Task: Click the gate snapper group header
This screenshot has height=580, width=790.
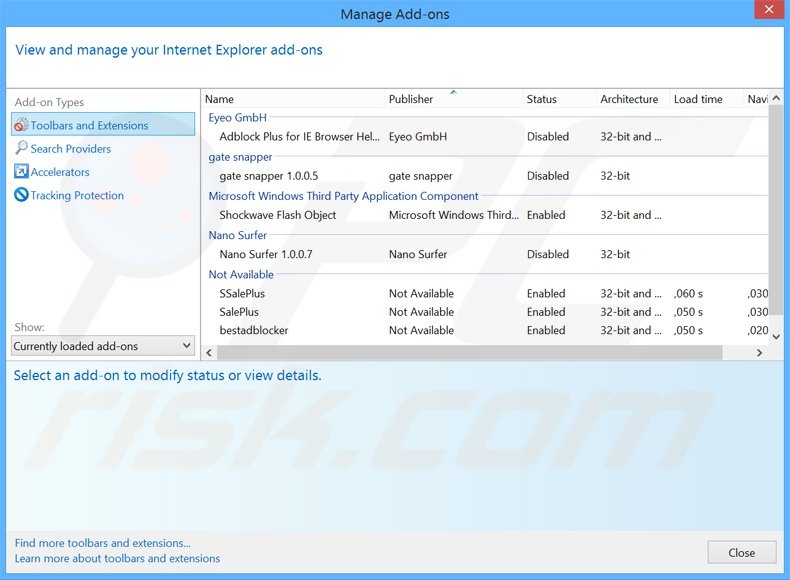Action: [240, 157]
